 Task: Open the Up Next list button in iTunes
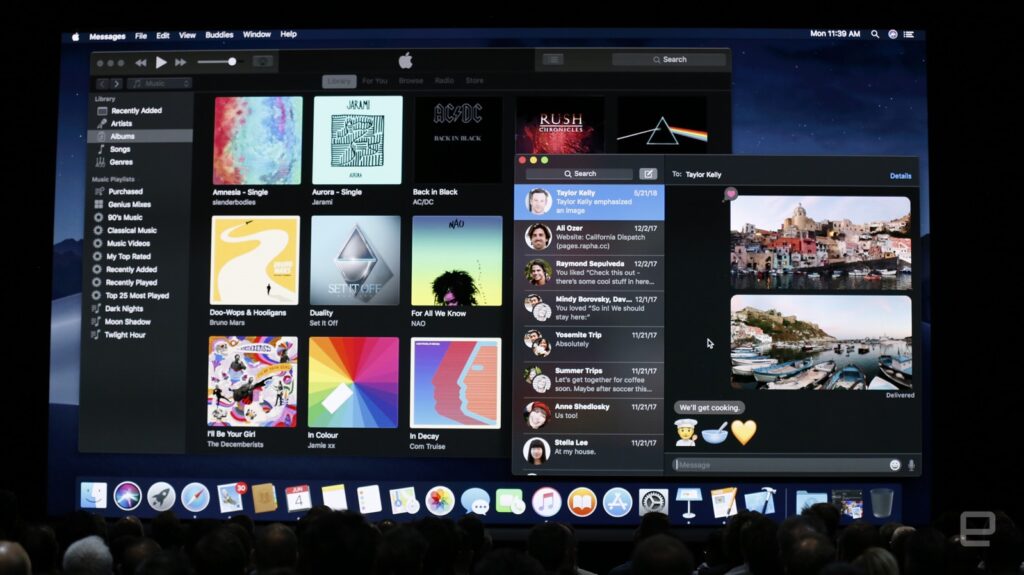553,59
